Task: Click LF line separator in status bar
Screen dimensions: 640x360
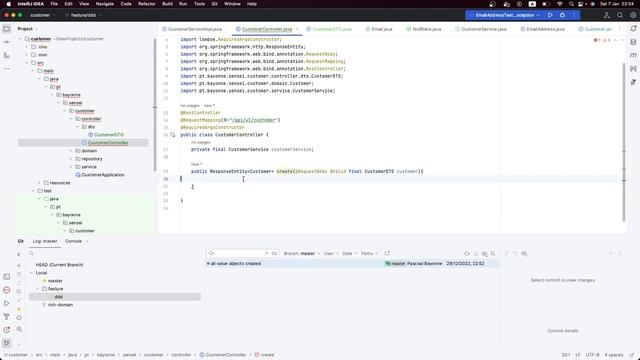Action: tap(578, 355)
